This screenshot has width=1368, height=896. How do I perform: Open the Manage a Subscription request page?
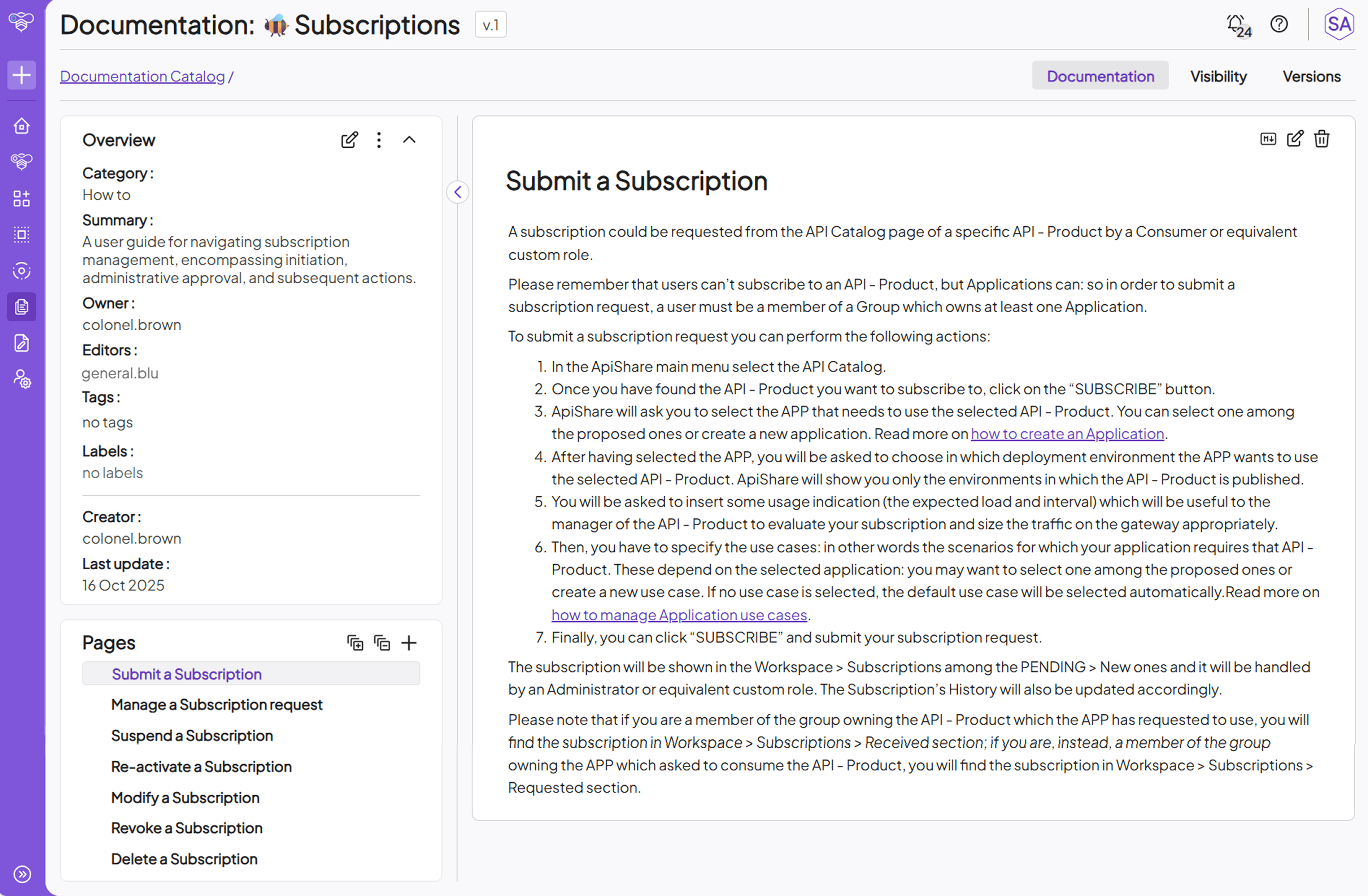[217, 705]
